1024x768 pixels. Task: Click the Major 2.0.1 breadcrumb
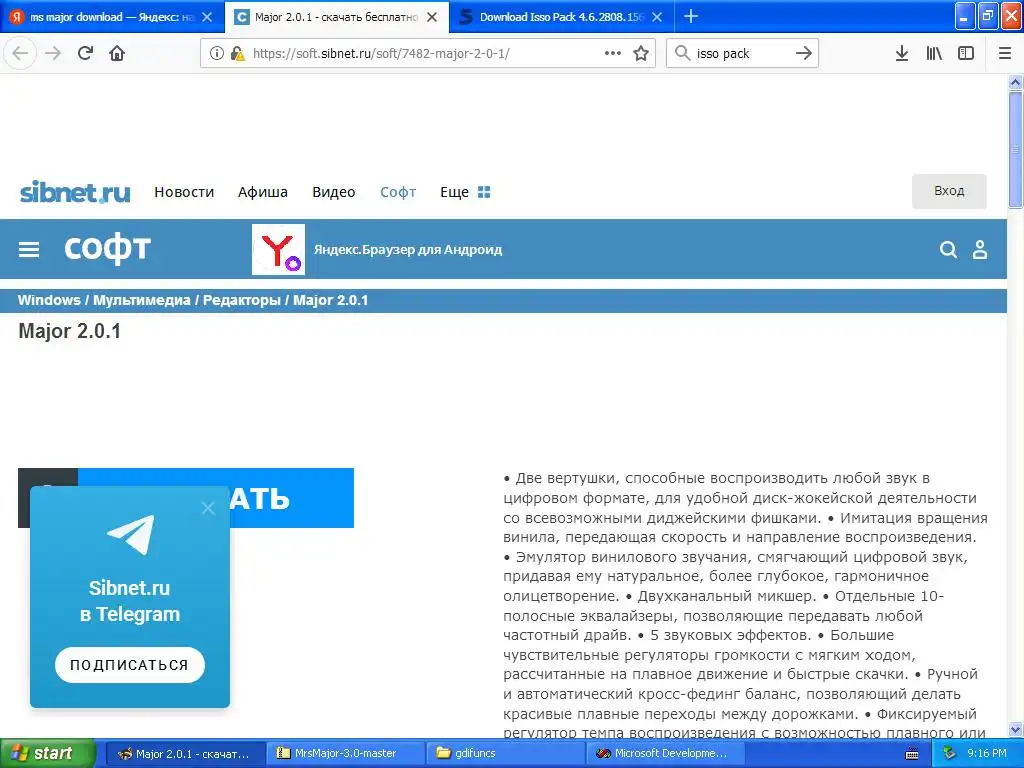pyautogui.click(x=330, y=300)
